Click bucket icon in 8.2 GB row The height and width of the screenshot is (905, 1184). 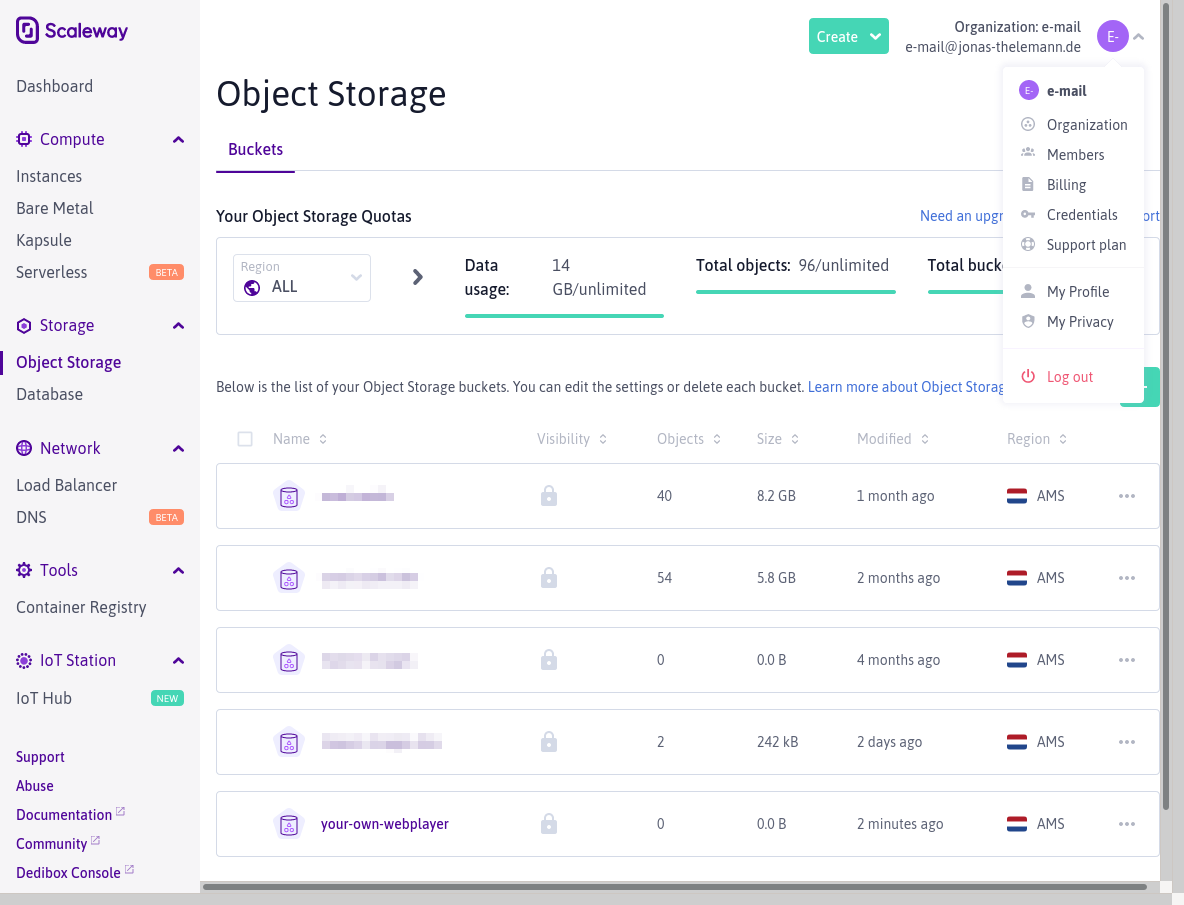pos(288,497)
